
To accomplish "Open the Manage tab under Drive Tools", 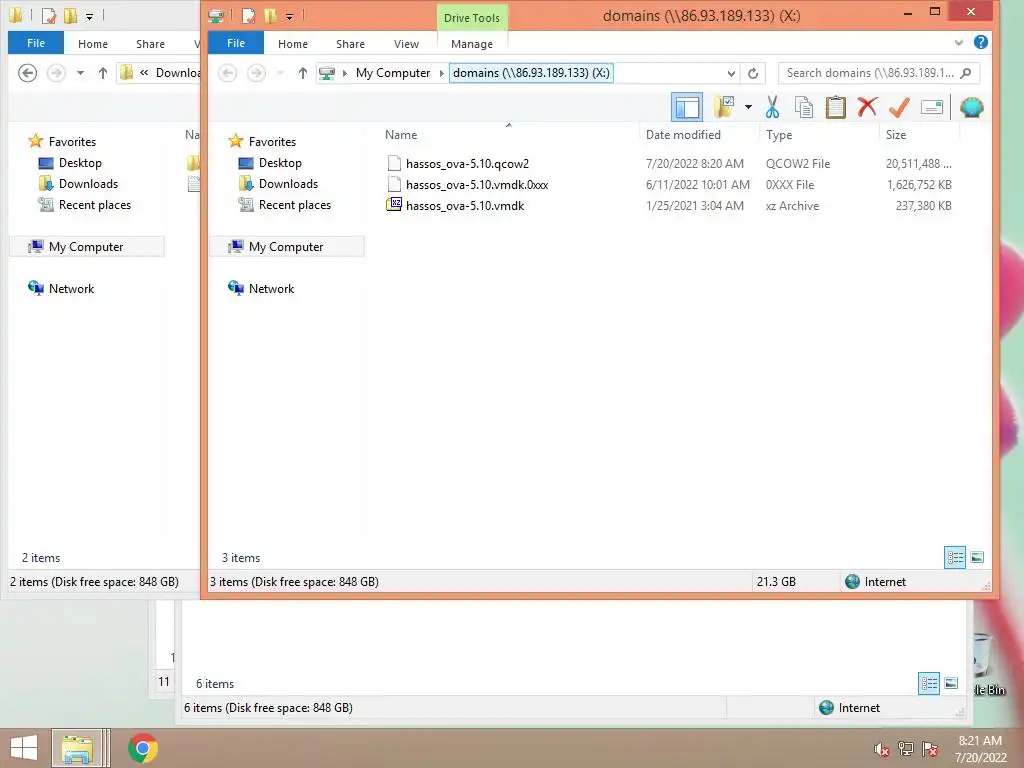I will point(472,44).
